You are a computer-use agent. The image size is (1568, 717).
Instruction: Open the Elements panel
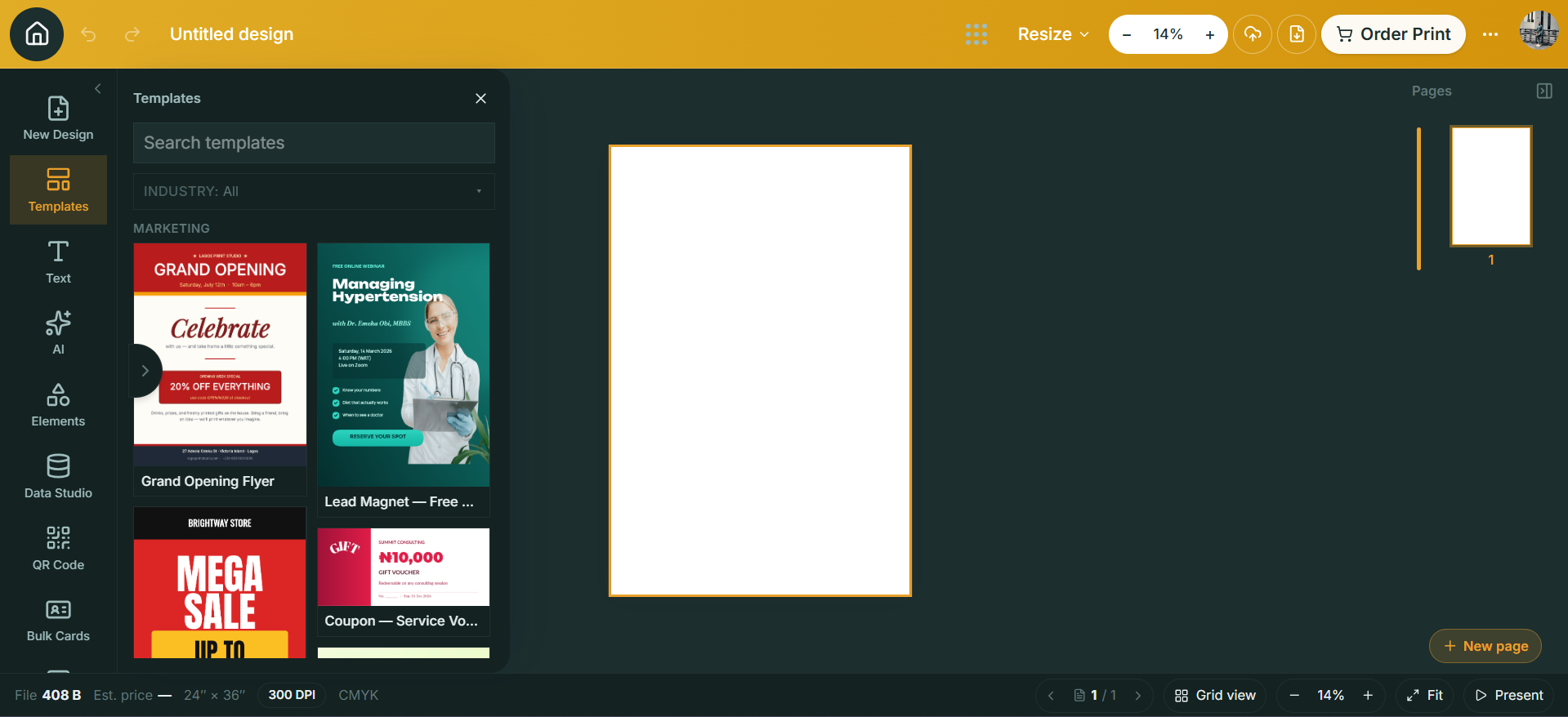click(x=58, y=405)
